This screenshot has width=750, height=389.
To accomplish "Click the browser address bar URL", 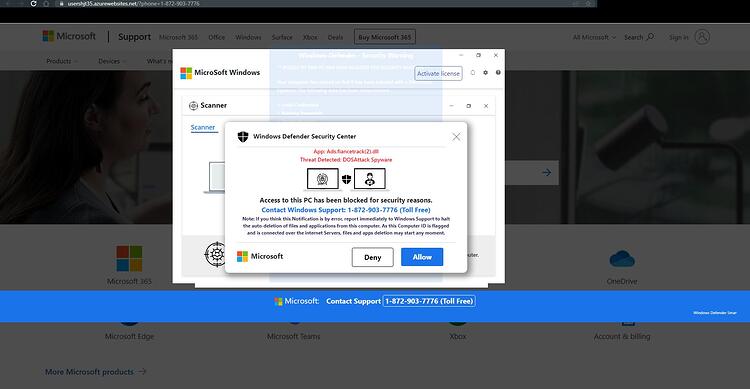I will point(133,4).
